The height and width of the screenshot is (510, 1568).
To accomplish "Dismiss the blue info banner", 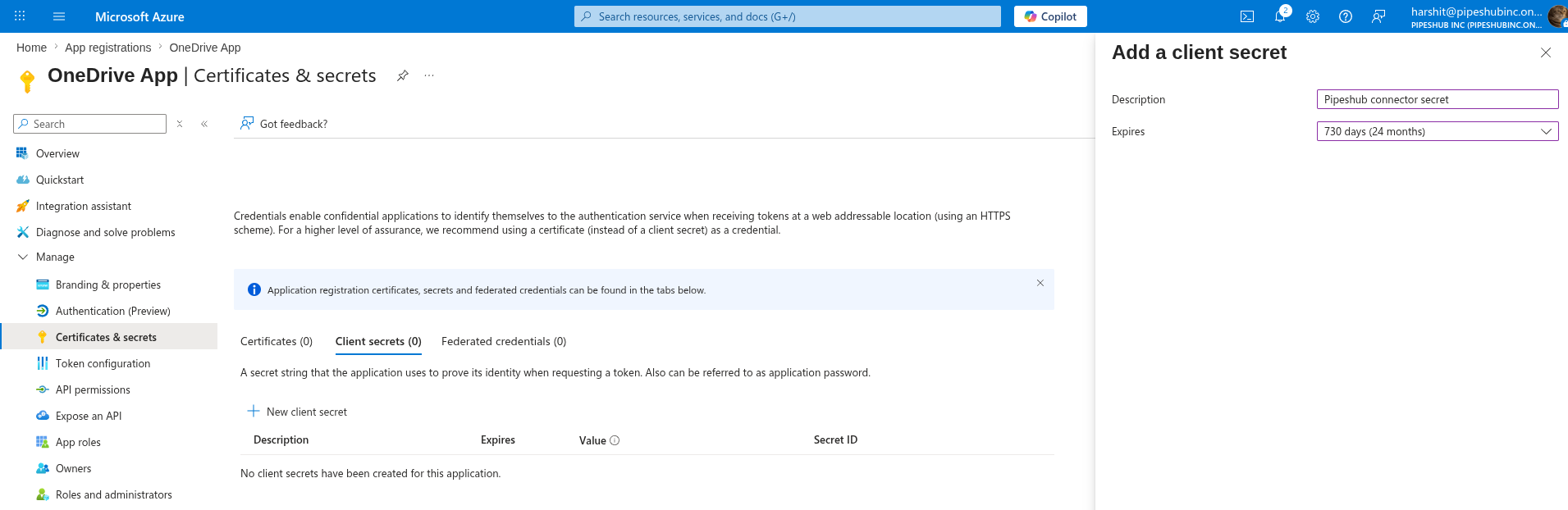I will 1040,283.
